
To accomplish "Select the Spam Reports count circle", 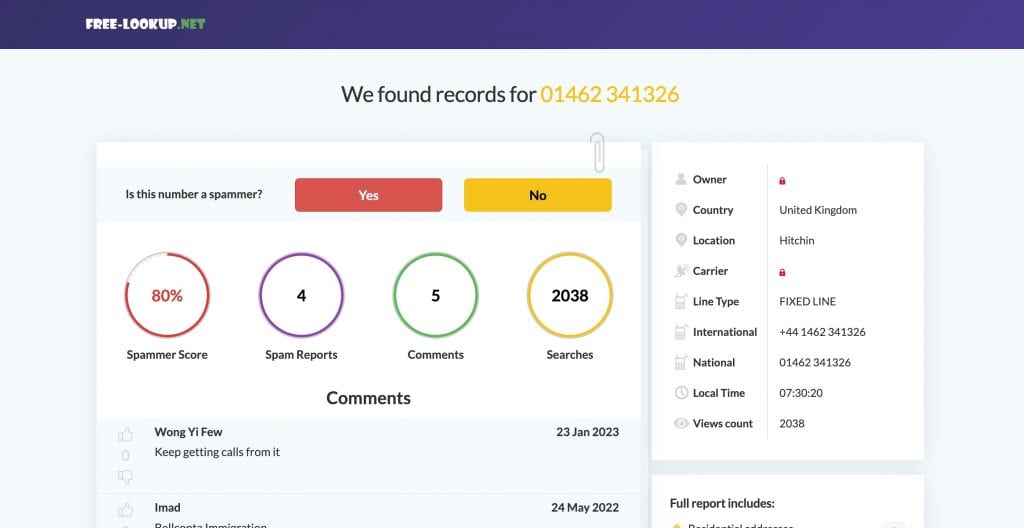I will (301, 295).
